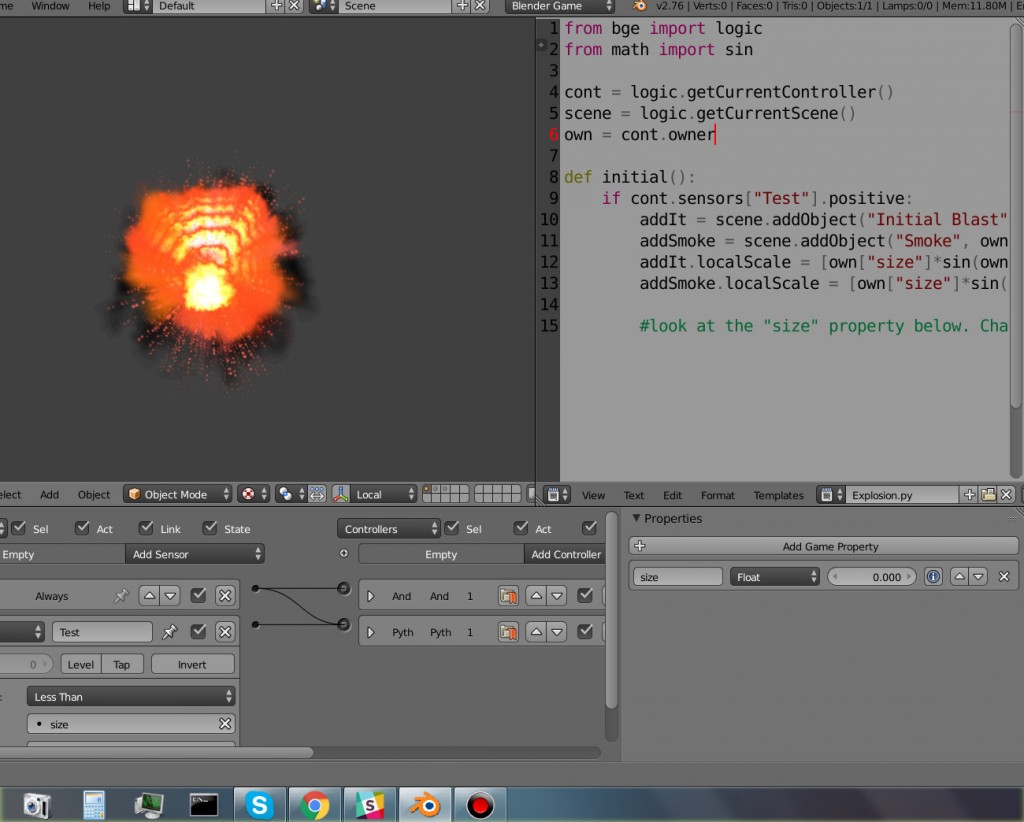
Task: Disable the Always sensor checkbox
Action: tap(198, 595)
